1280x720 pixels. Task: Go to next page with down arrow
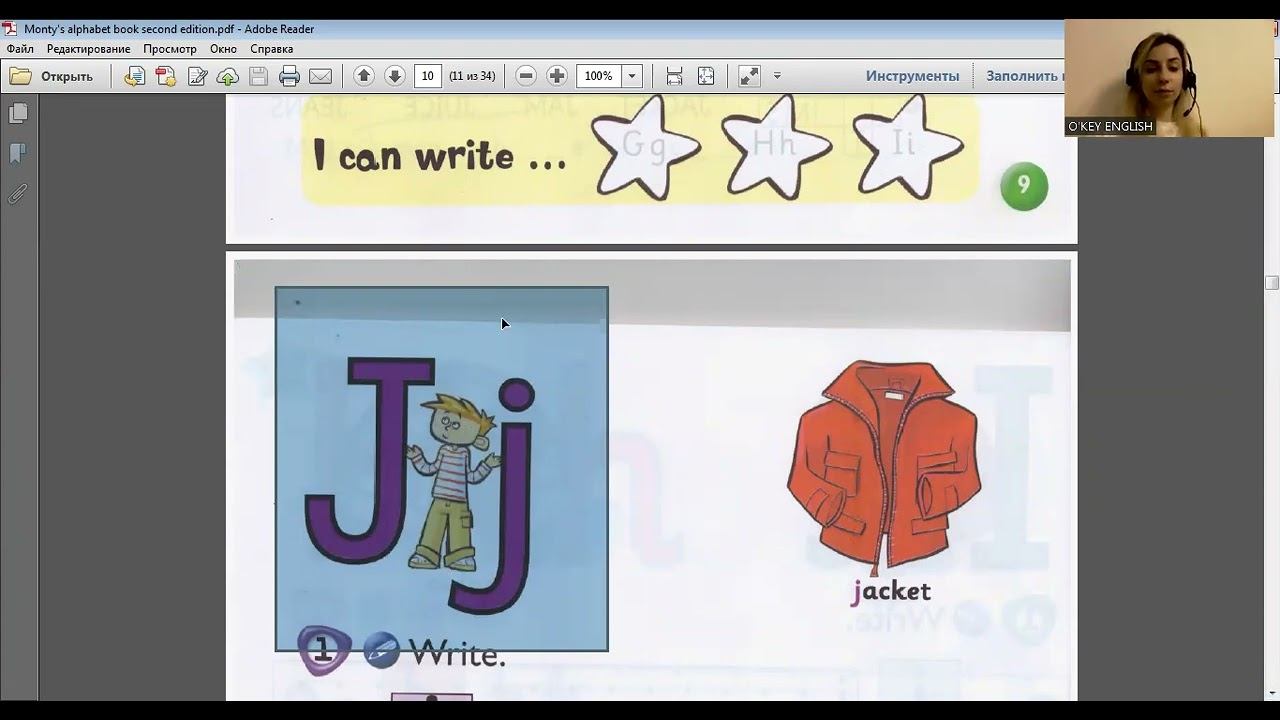click(395, 76)
